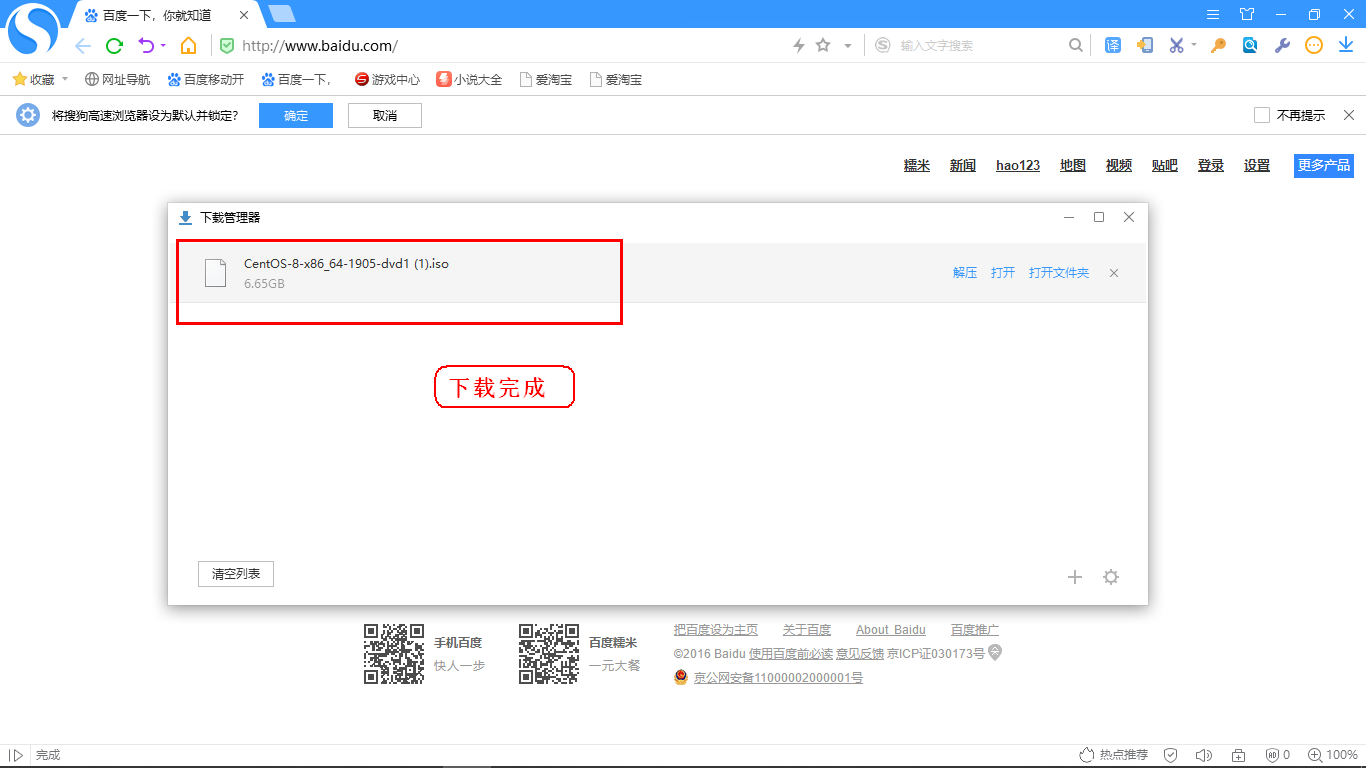Expand the 收藏 favorites dropdown arrow

[x=65, y=79]
